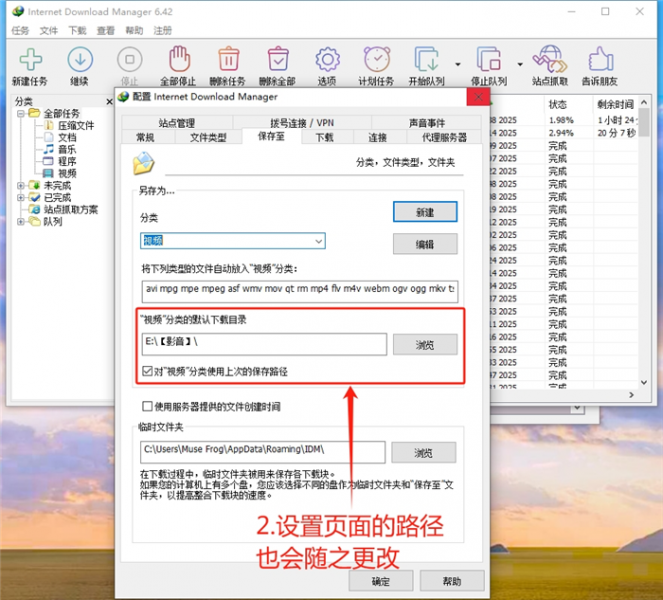Click the 删除任务 trash icon
This screenshot has height=600, width=663.
pos(228,59)
